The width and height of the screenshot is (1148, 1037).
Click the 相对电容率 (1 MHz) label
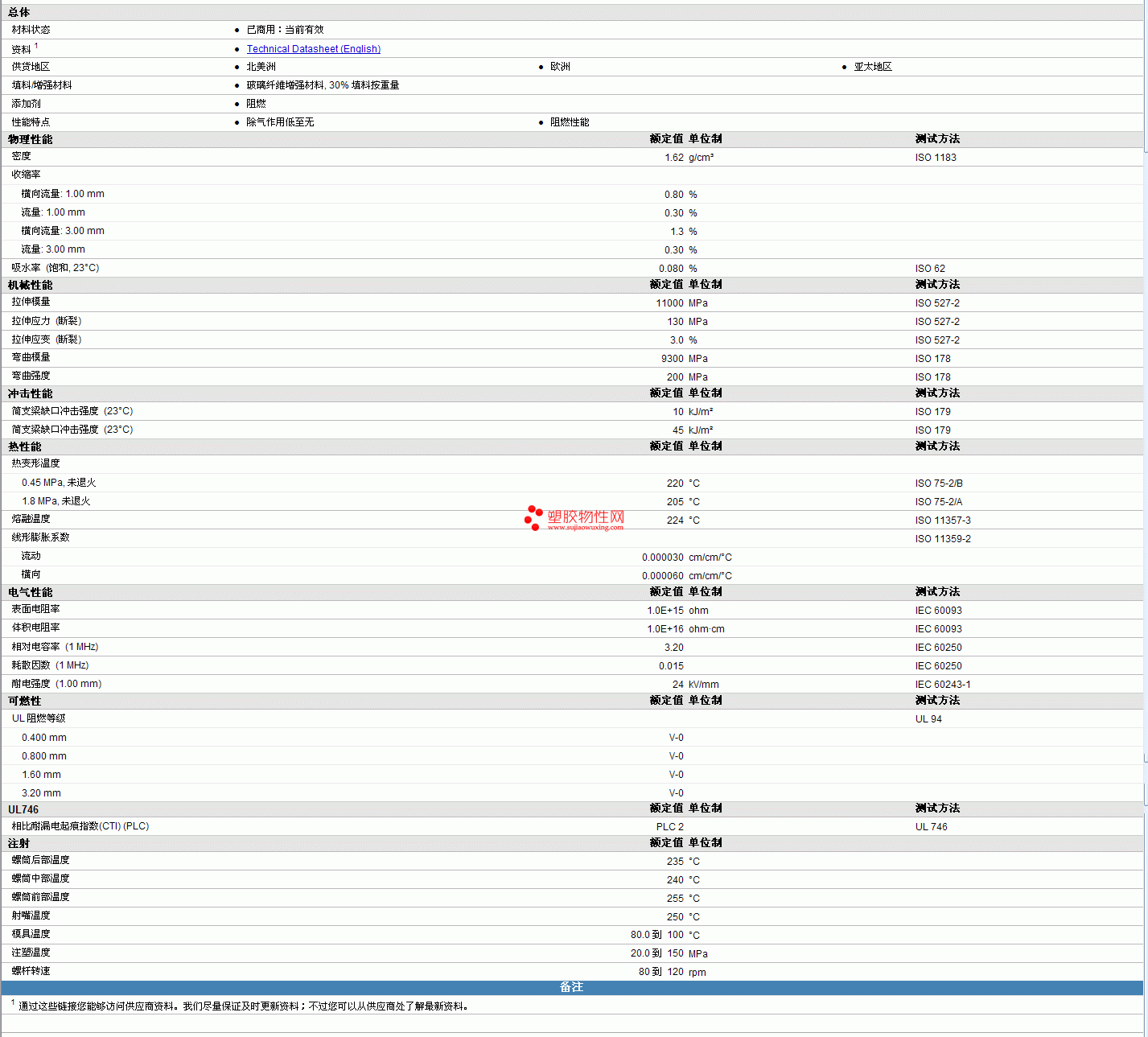point(55,647)
